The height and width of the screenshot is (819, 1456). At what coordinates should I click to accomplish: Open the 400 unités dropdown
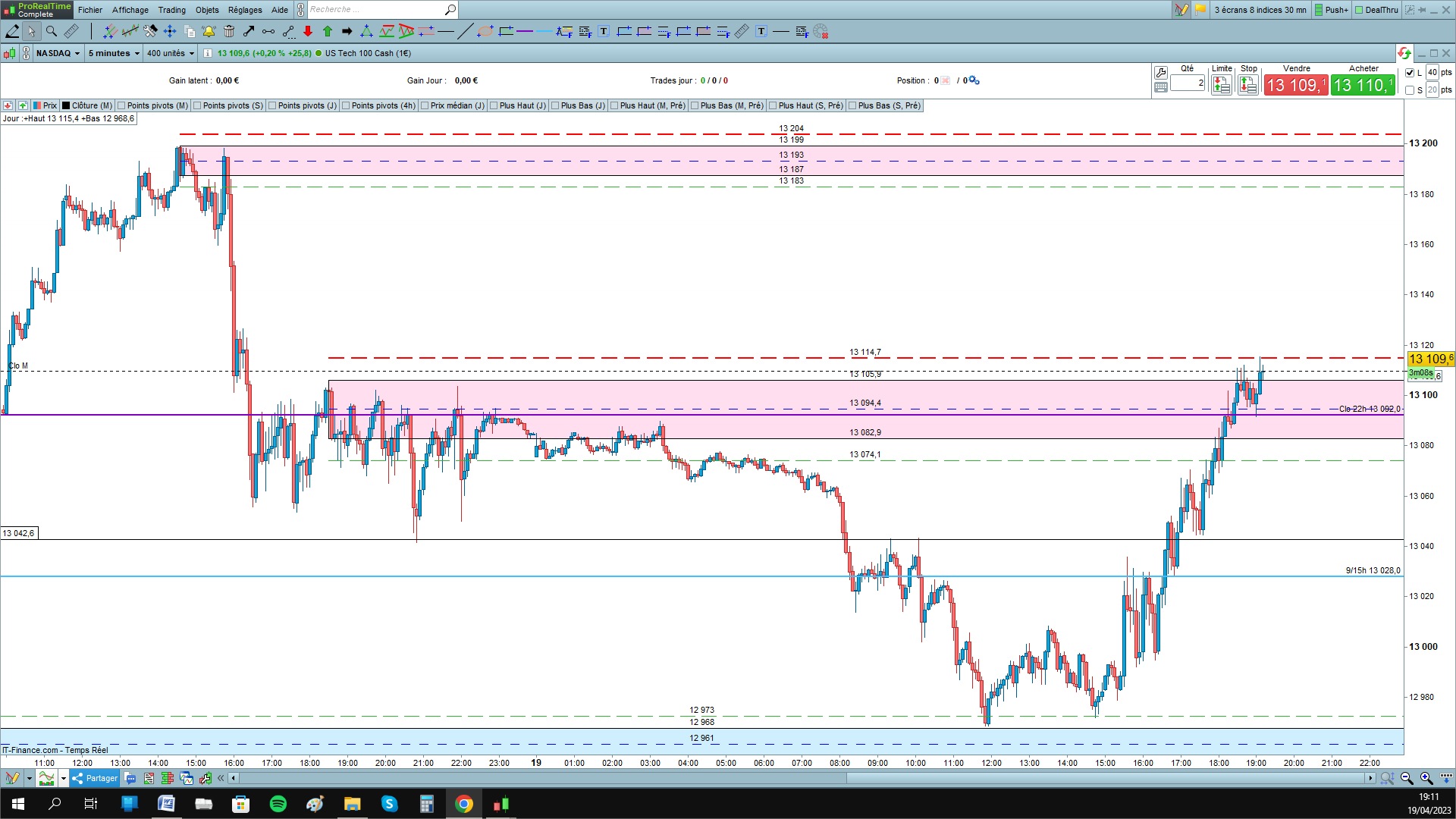tap(171, 53)
